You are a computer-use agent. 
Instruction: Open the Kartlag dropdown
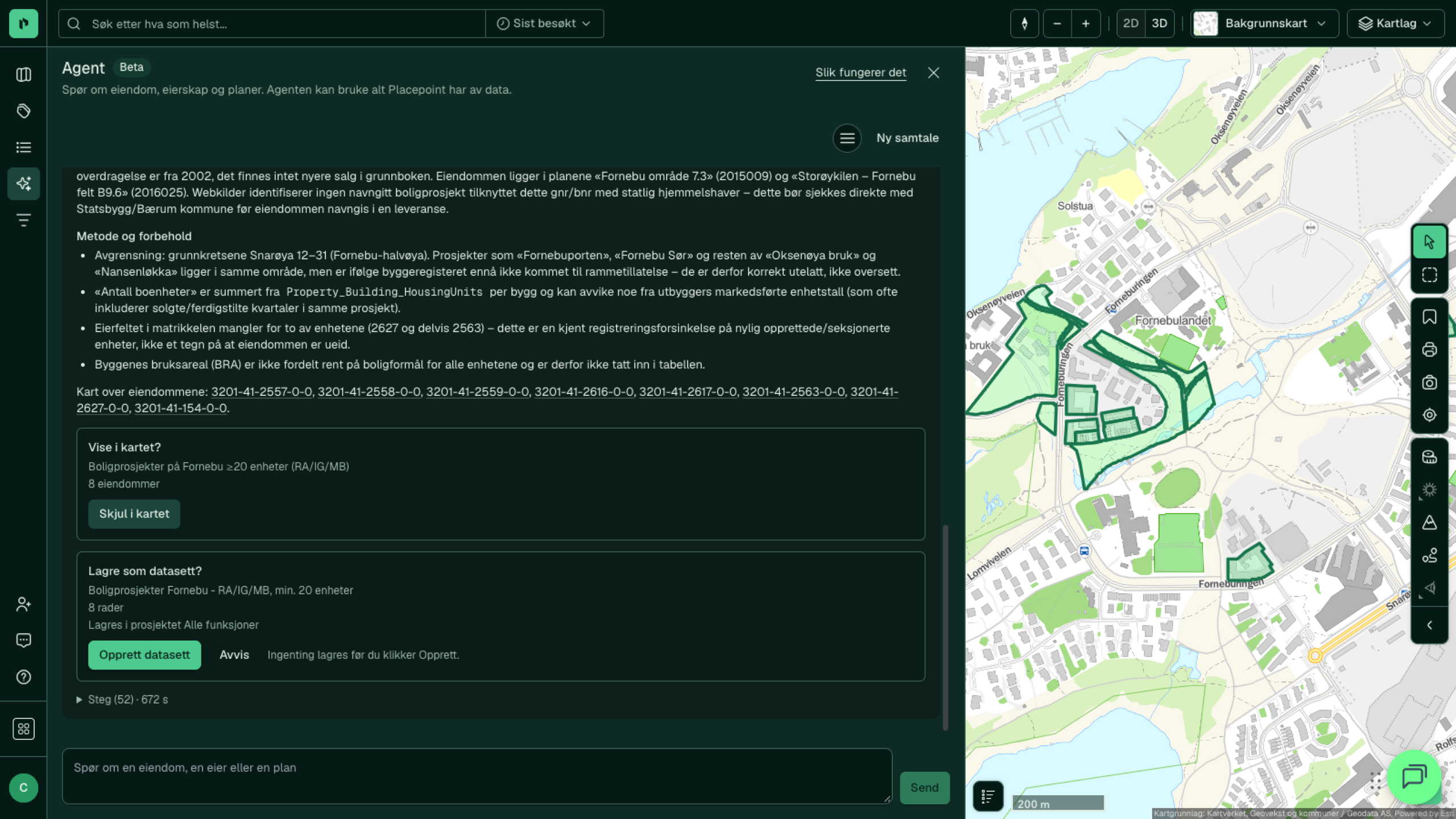click(1396, 23)
